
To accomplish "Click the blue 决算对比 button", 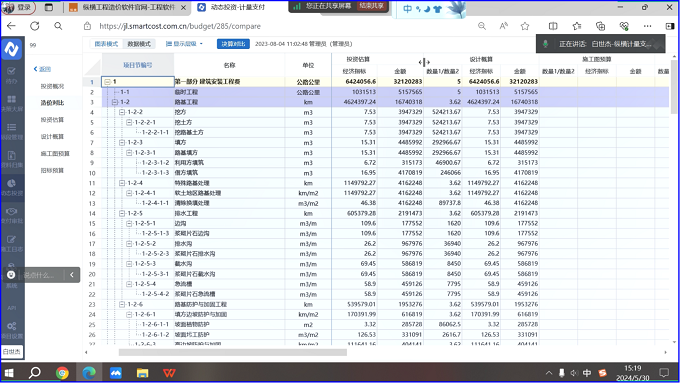I will [x=233, y=44].
